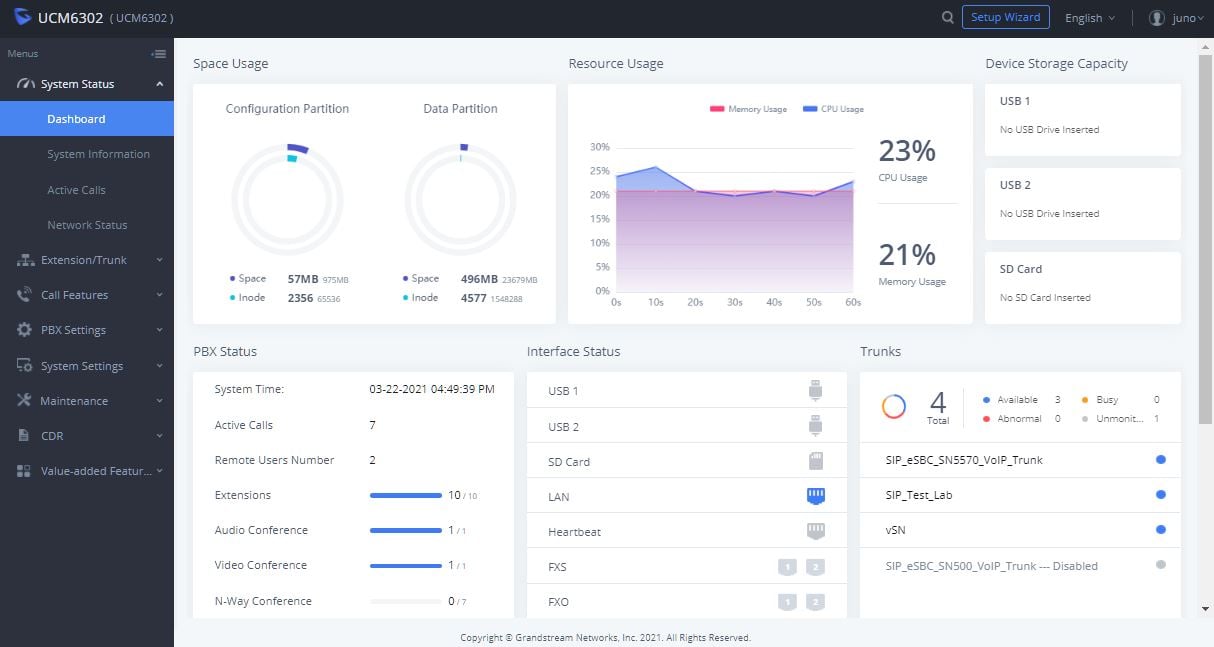This screenshot has width=1214, height=647.
Task: Open the SIP_Test_Lab trunk entry
Action: [918, 495]
